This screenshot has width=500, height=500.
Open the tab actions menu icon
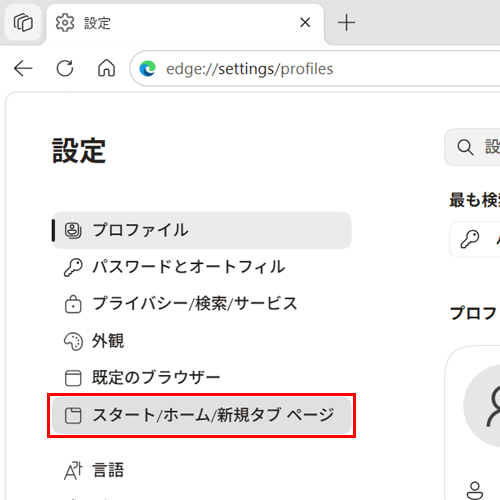tap(23, 23)
